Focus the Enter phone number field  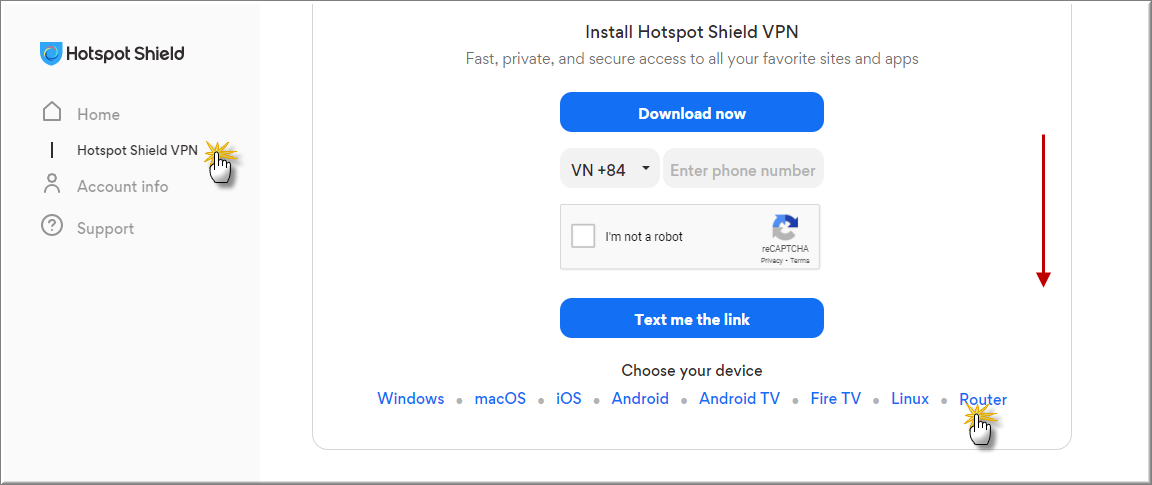pos(744,168)
